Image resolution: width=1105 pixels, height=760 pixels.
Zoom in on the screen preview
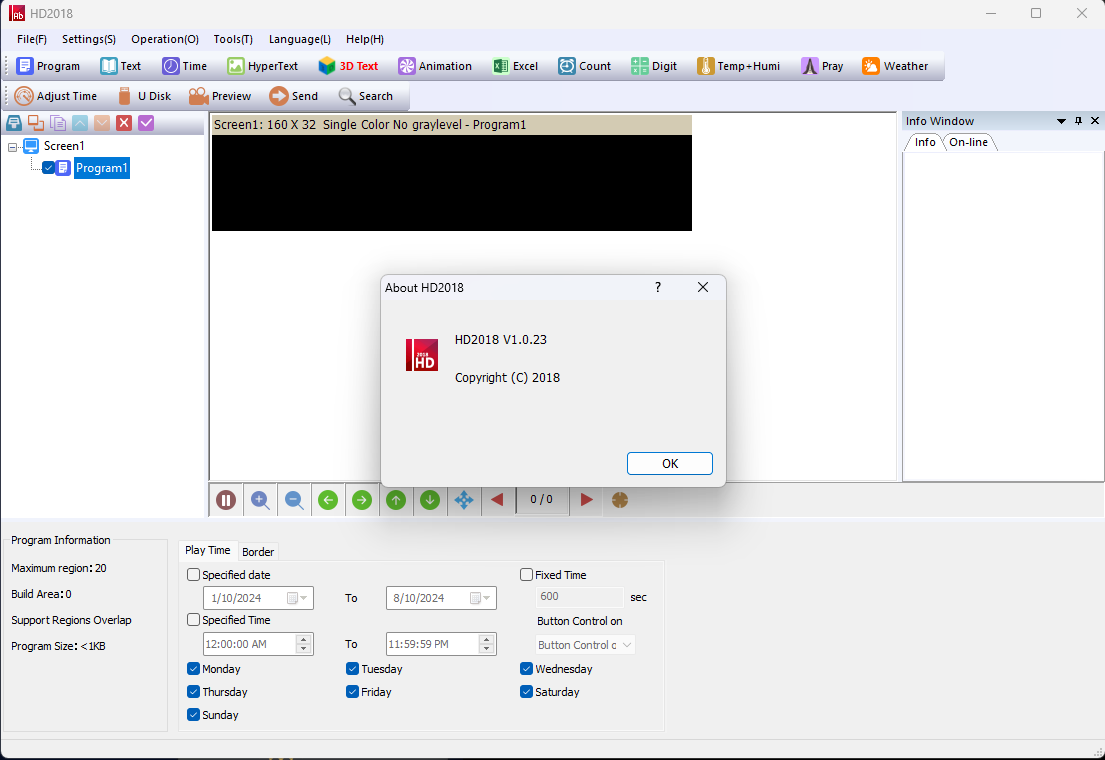coord(260,500)
